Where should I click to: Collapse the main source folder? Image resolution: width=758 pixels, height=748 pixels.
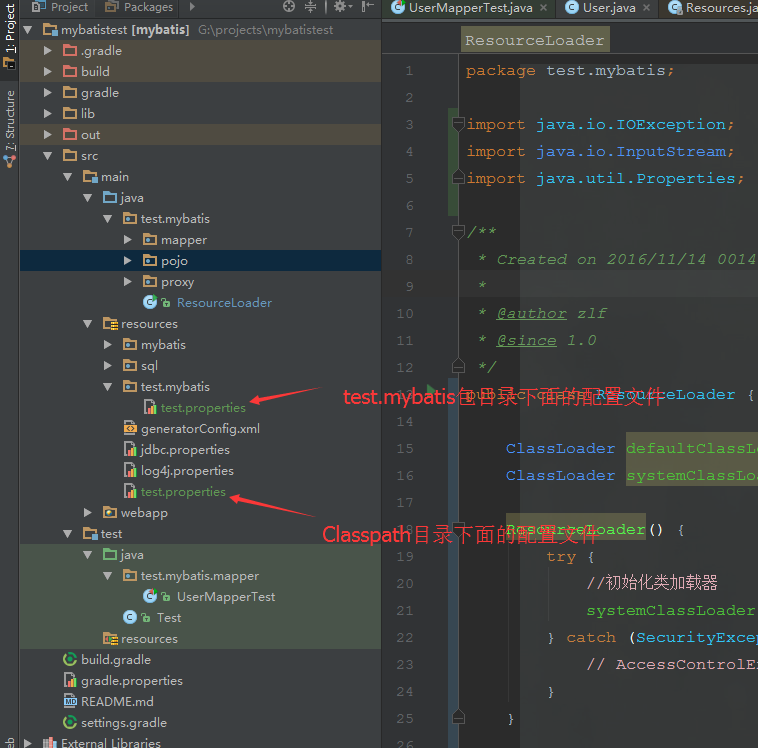point(68,176)
